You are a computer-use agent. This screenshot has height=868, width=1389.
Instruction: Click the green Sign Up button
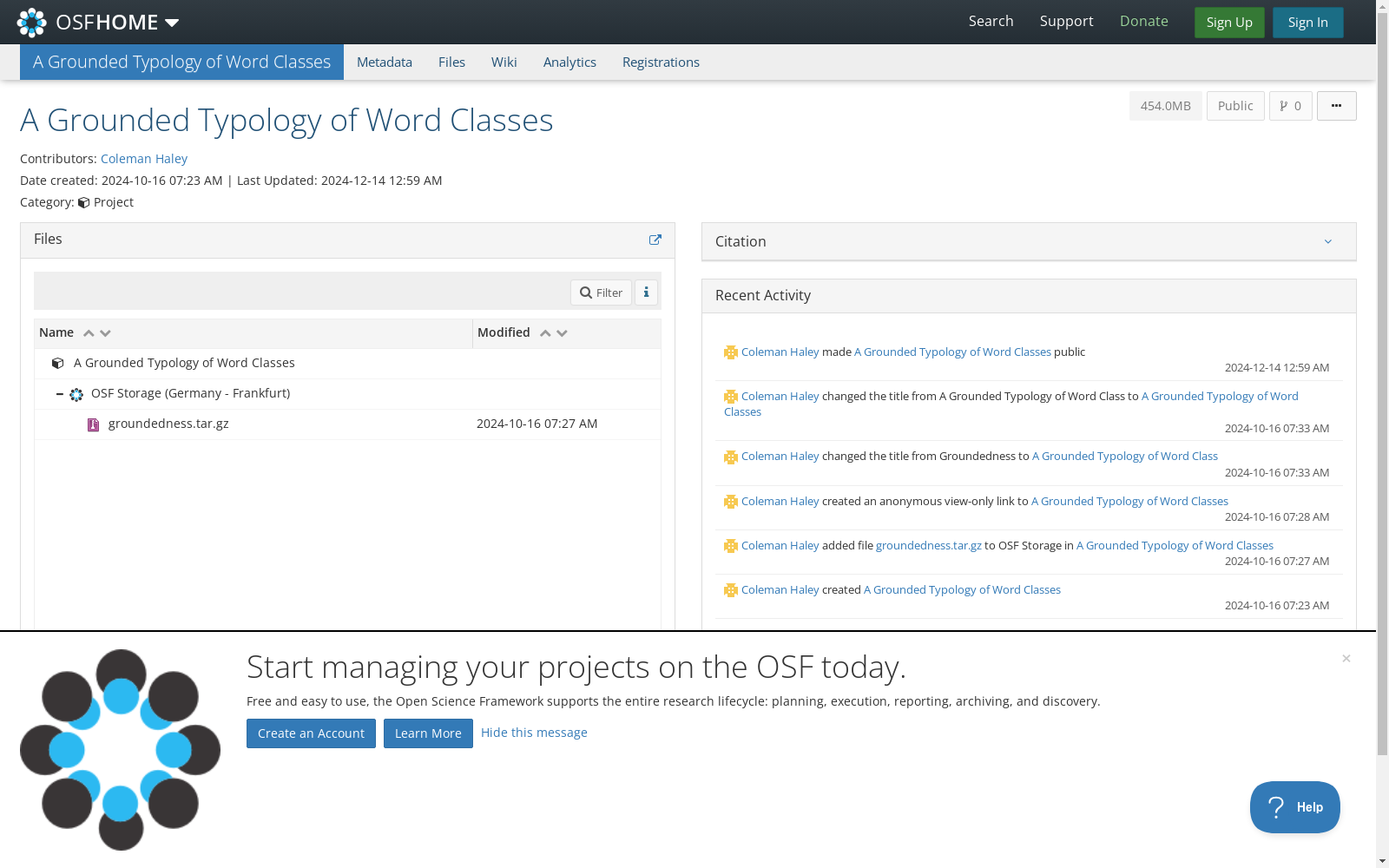pos(1229,23)
